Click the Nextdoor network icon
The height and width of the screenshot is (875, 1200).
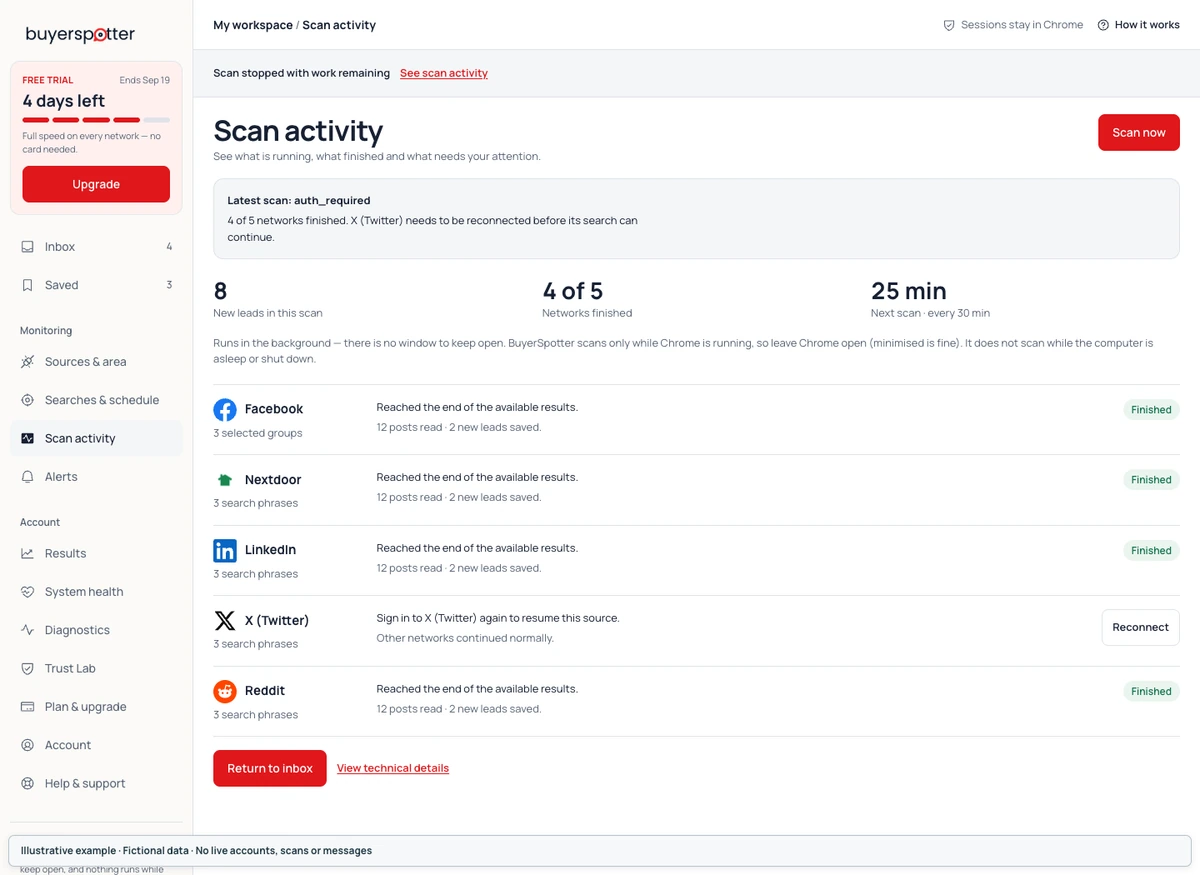[x=225, y=480]
